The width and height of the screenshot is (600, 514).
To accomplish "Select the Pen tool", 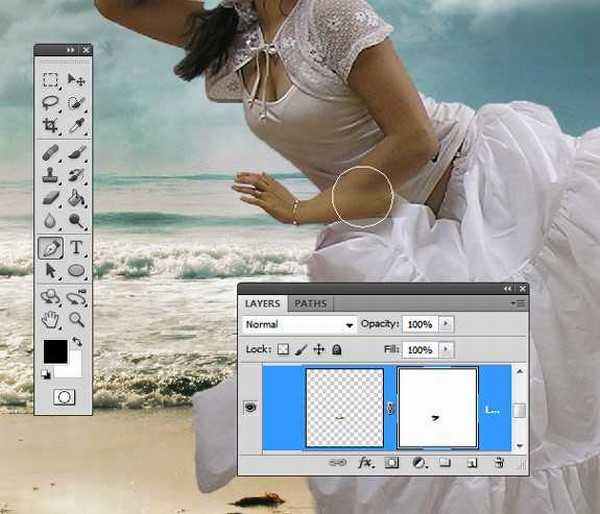I will click(50, 247).
